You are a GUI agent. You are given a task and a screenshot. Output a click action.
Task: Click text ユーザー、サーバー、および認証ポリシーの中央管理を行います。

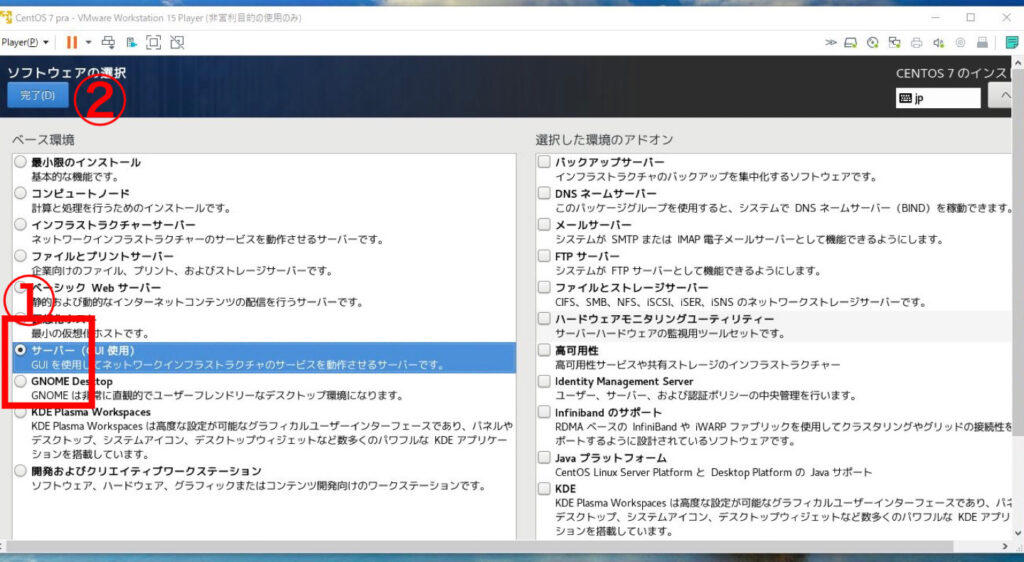point(705,396)
